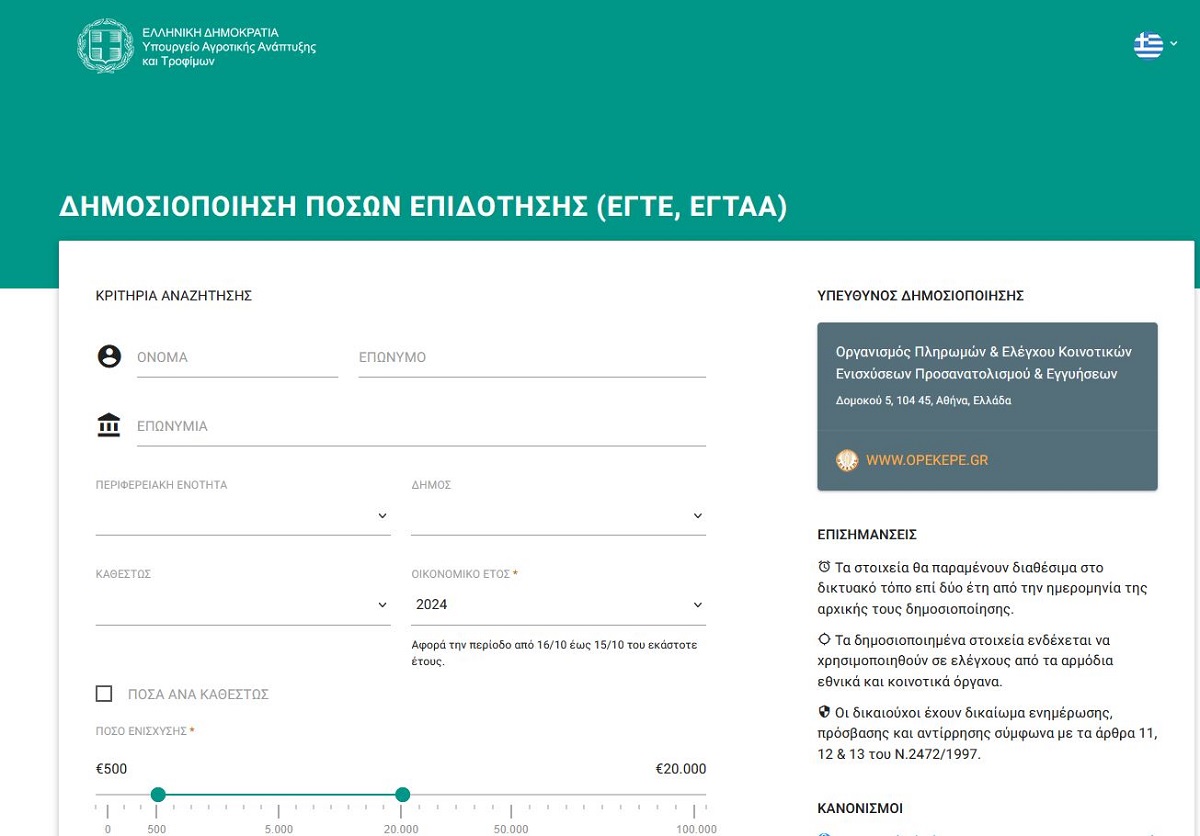
Task: Open the ΚΑΘΕΣΤΩΣ dropdown
Action: click(243, 605)
